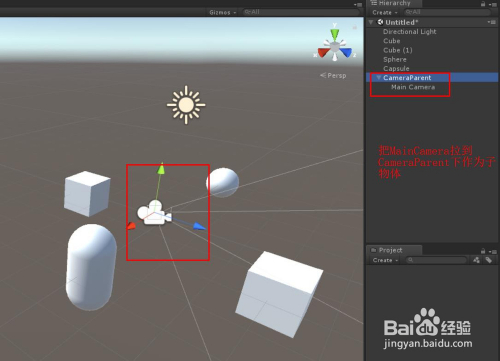This screenshot has height=361, width=500.
Task: Toggle the Project panel lock icon
Action: point(483,251)
